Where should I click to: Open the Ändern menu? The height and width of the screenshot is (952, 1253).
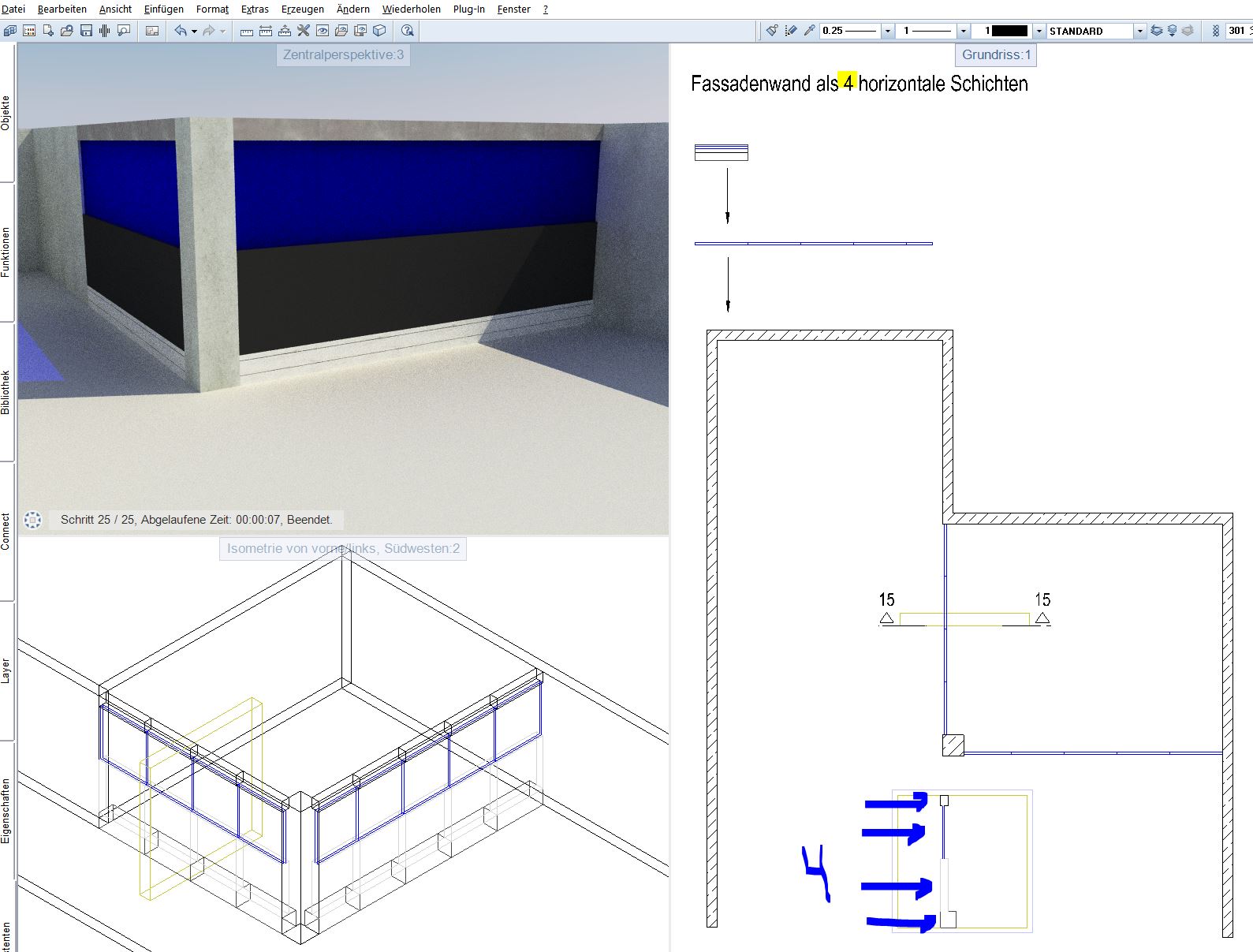352,9
